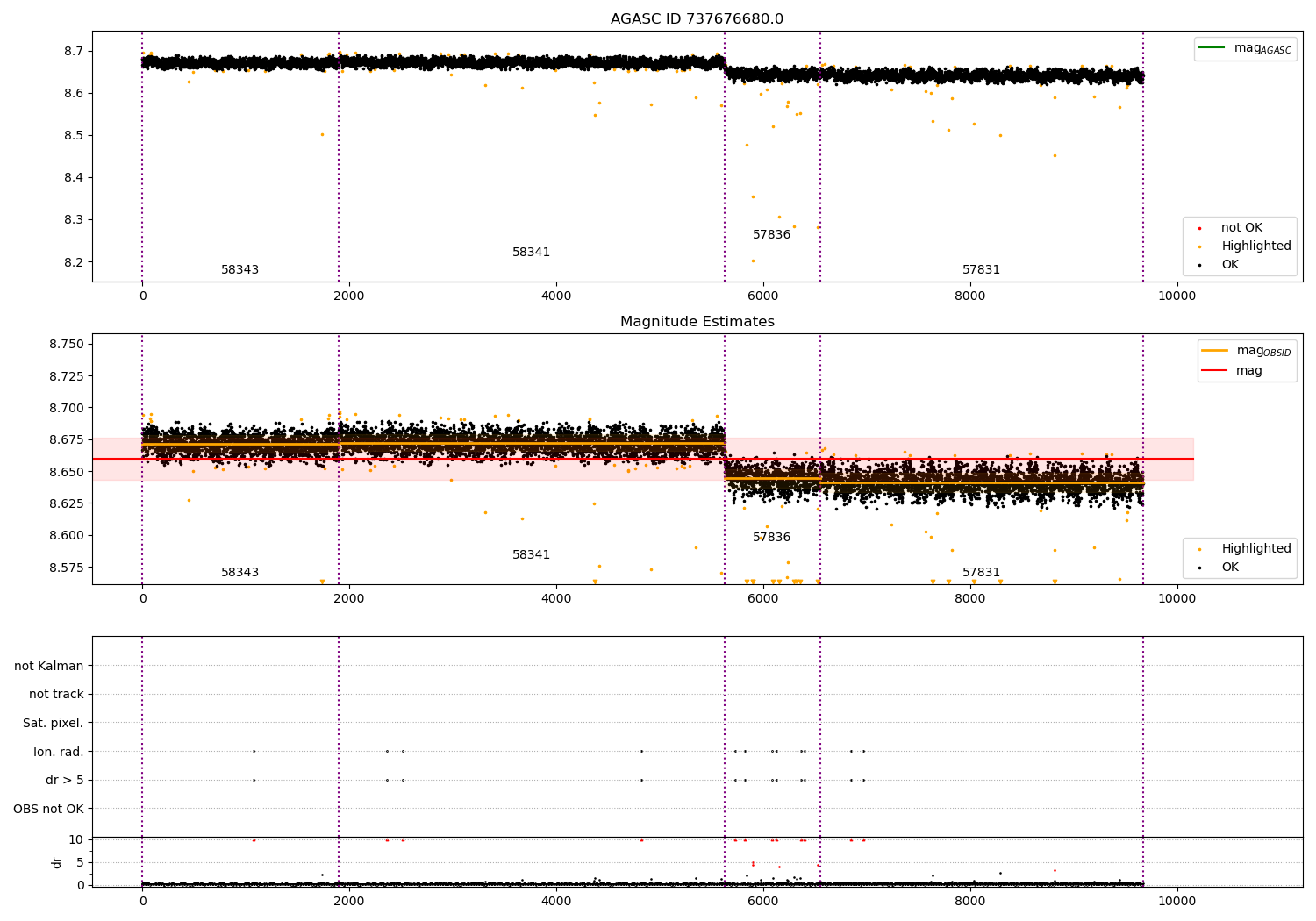Screen dimensions: 1316x921
Task: Click the 8.5 y-axis tick label
Action: coord(74,136)
